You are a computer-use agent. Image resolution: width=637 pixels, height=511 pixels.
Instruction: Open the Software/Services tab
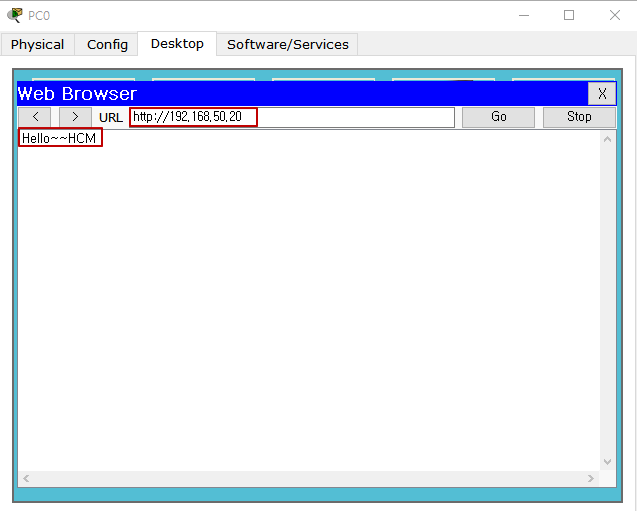click(288, 44)
